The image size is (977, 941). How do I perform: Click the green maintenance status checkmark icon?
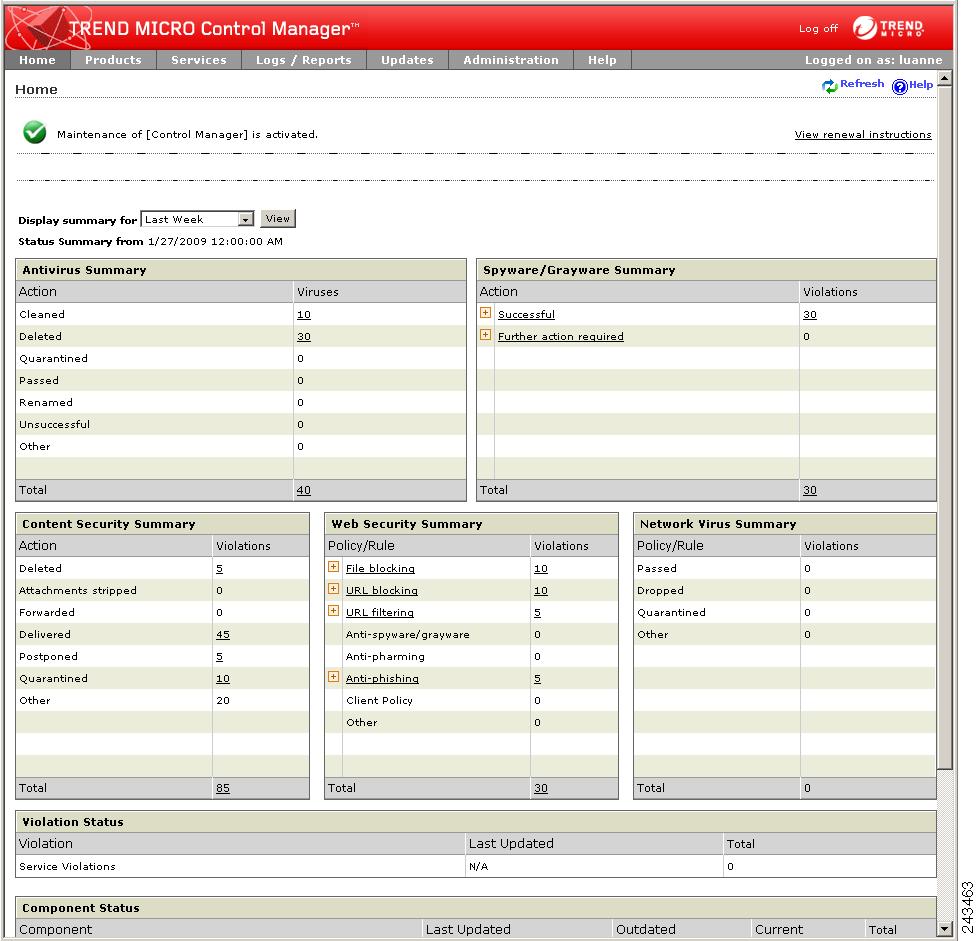pos(33,131)
